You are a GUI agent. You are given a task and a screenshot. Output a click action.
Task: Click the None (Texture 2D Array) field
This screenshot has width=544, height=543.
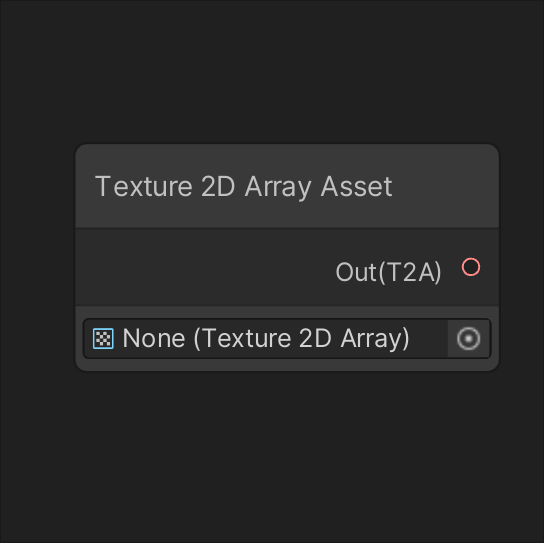click(x=287, y=338)
